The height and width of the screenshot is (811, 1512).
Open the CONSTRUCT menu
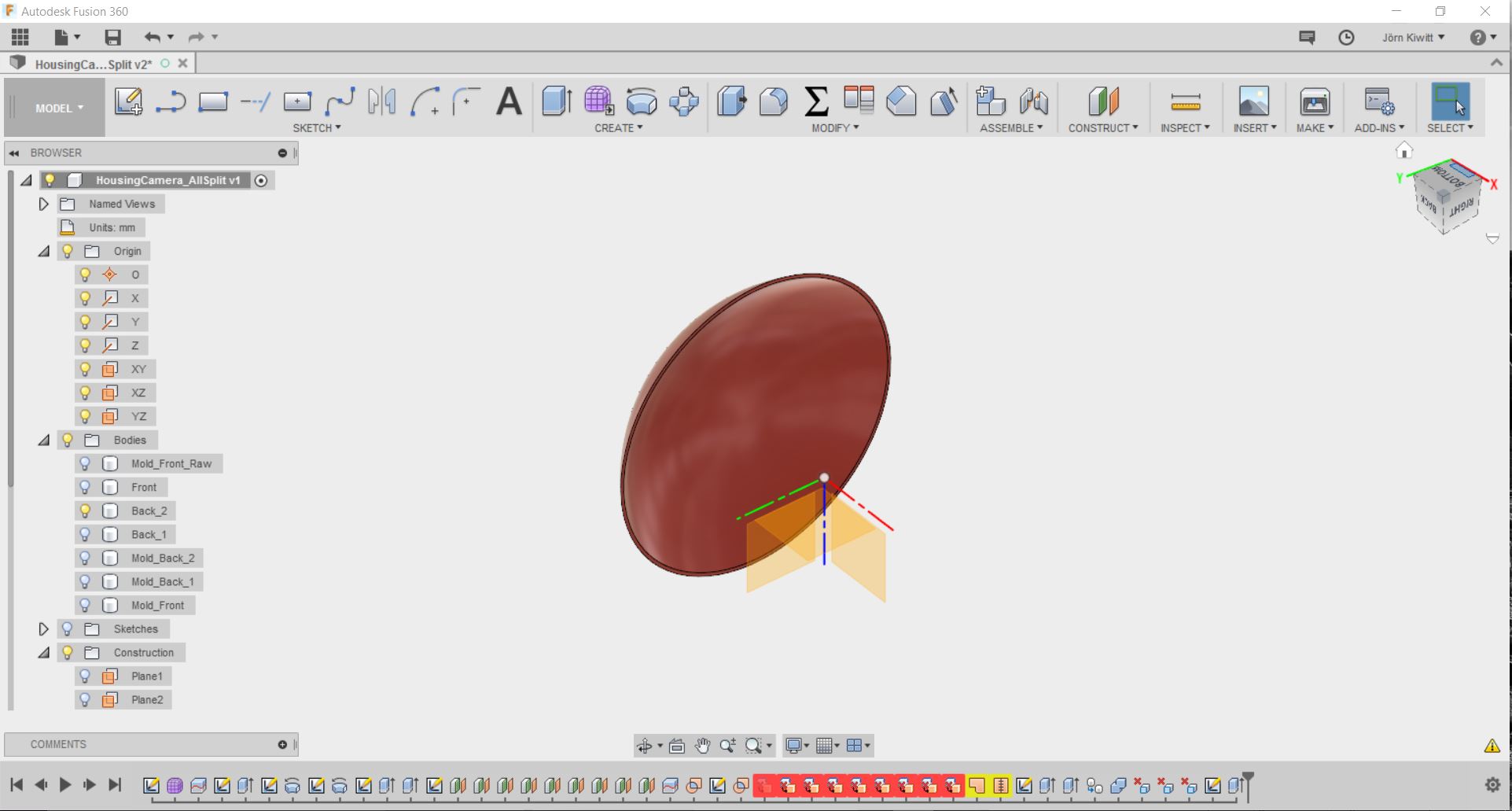coord(1103,127)
